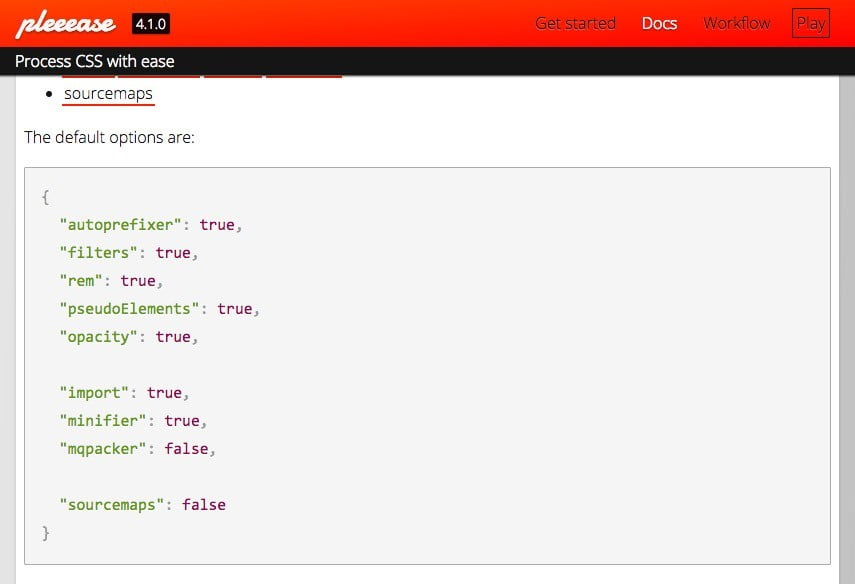Click the autoprefixer option key in the code
Screen dimensions: 855x584
pos(120,224)
